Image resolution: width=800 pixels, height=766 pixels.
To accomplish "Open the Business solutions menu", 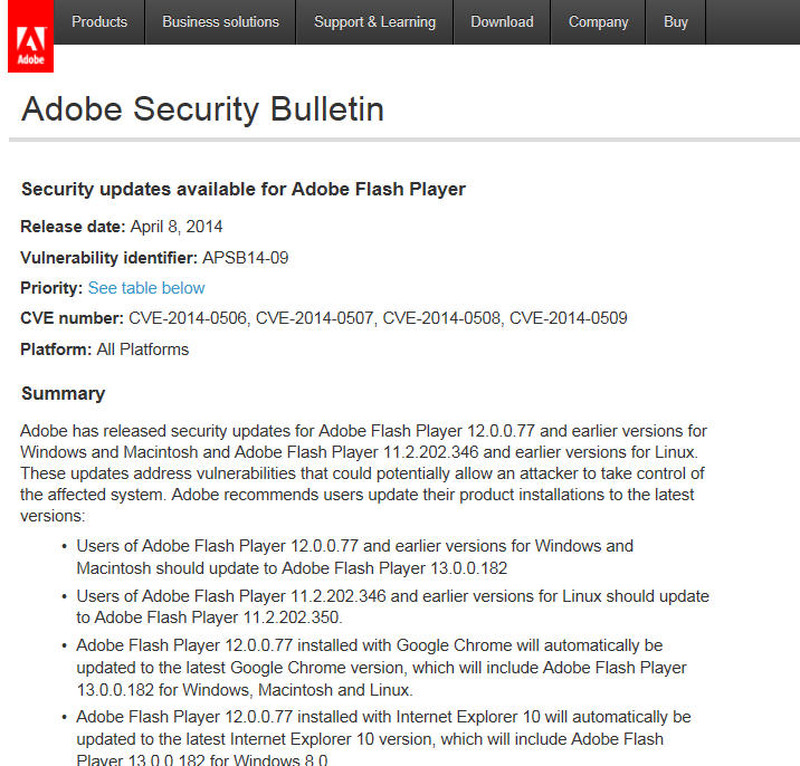I will coord(220,21).
